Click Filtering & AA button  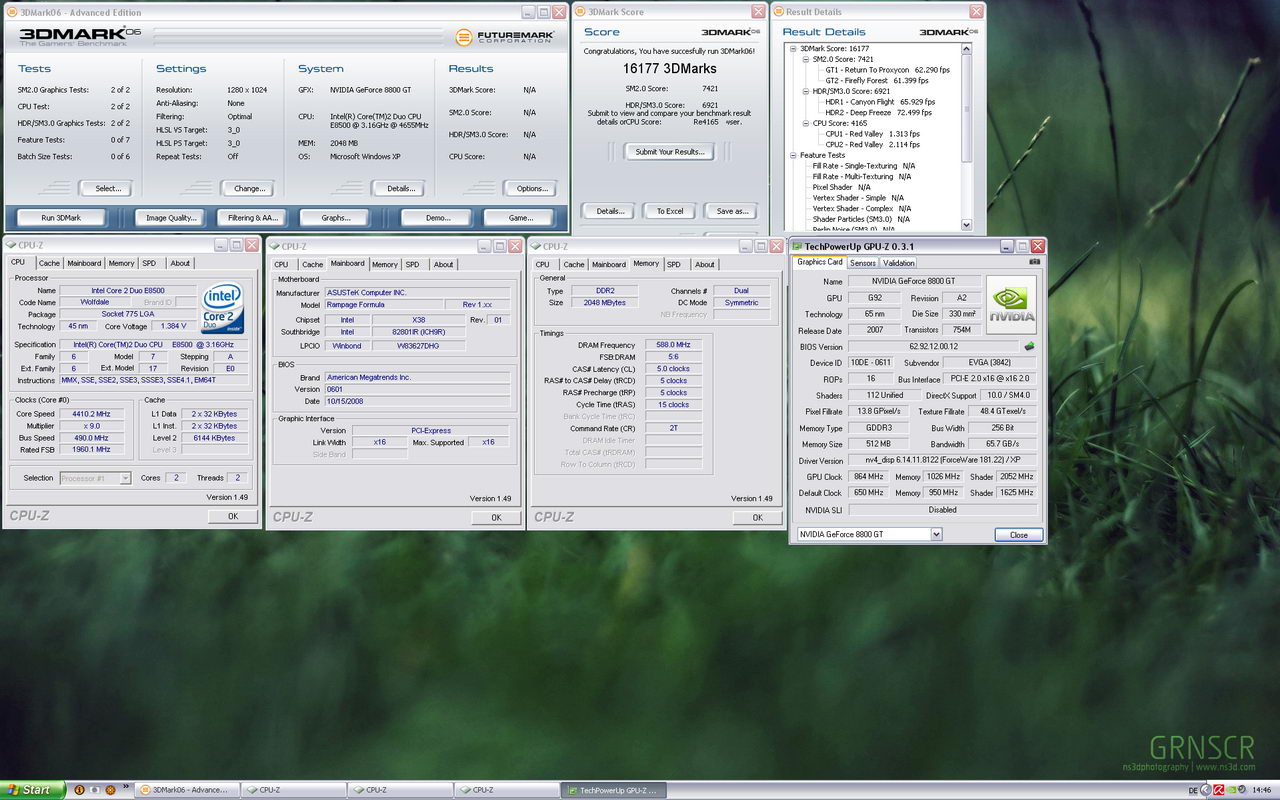pos(253,217)
